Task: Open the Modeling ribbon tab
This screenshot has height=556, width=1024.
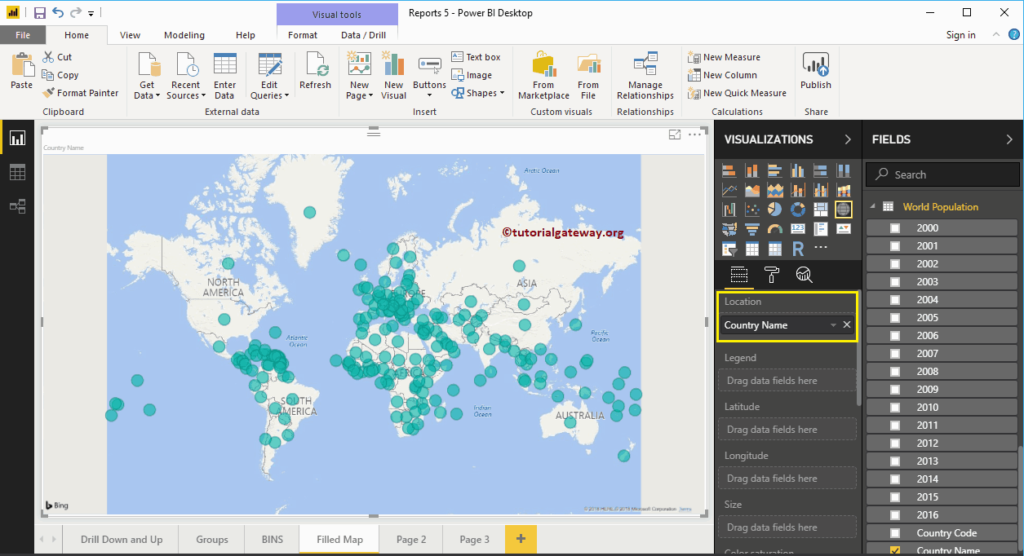Action: click(184, 35)
